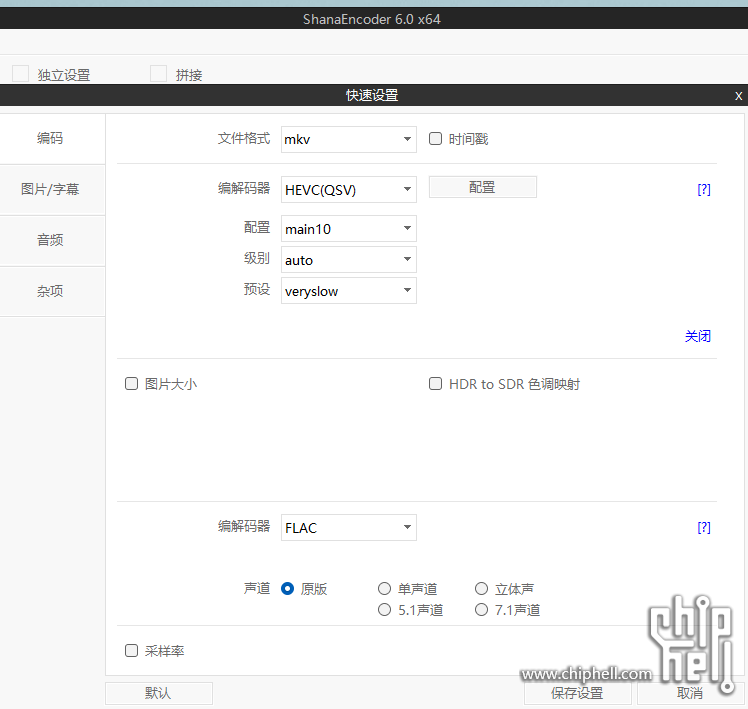Close the 快速设置 dialog with X

click(738, 96)
